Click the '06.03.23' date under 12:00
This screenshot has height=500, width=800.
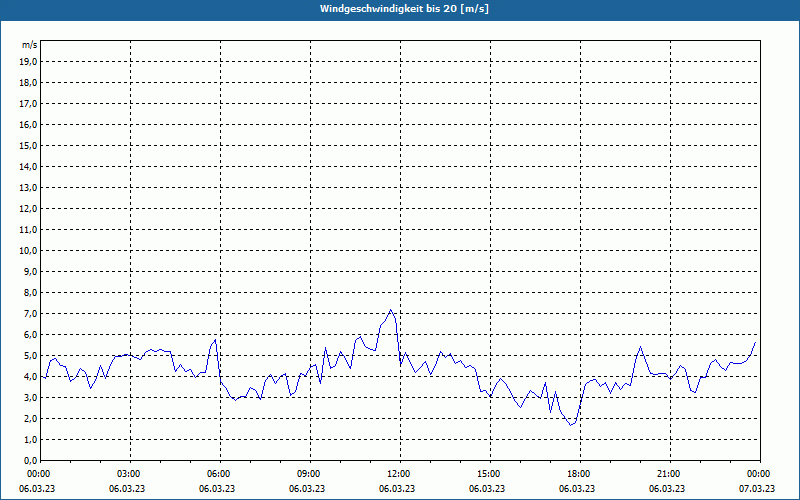396,489
